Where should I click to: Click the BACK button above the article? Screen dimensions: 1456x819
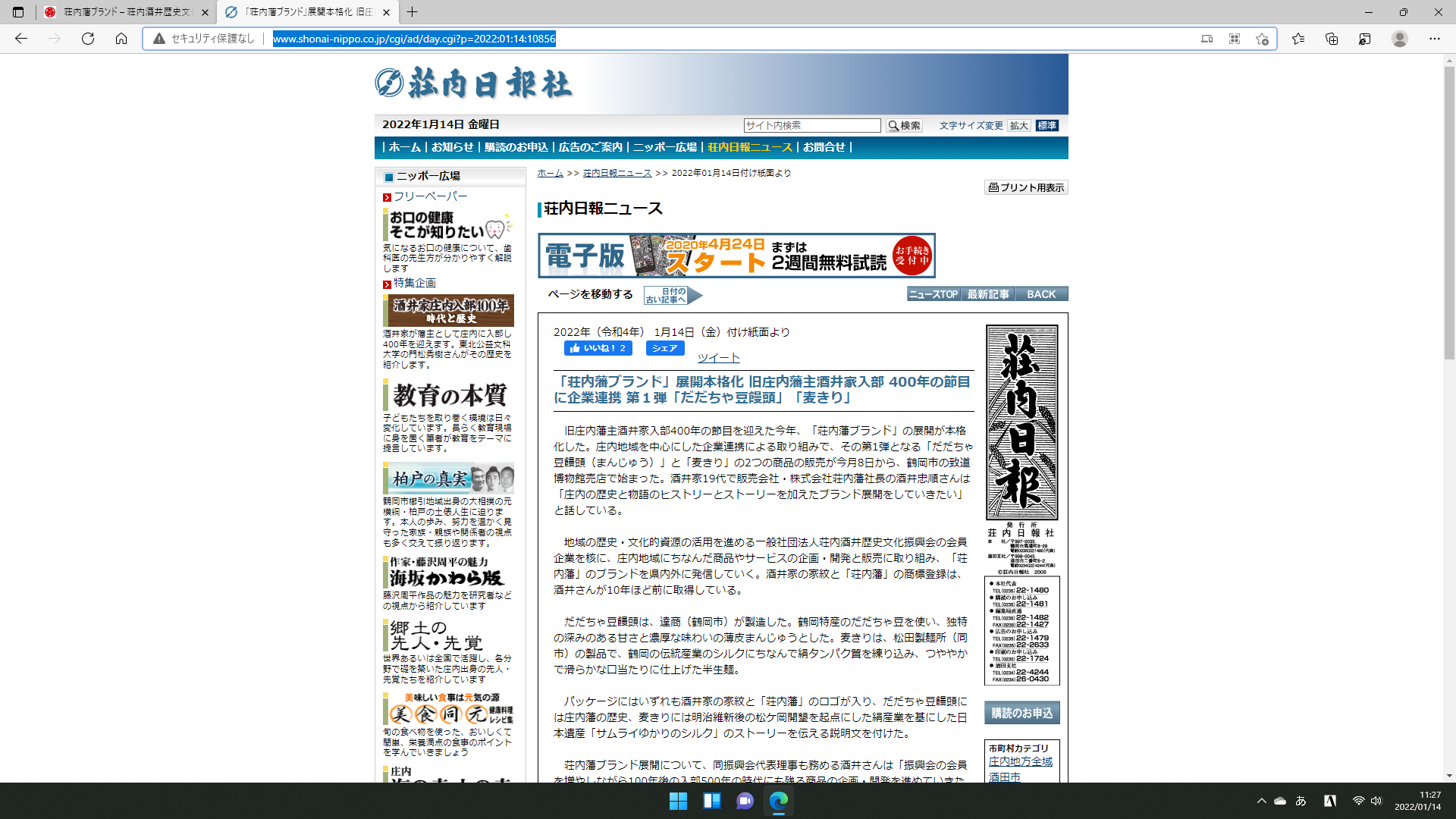[x=1042, y=293]
